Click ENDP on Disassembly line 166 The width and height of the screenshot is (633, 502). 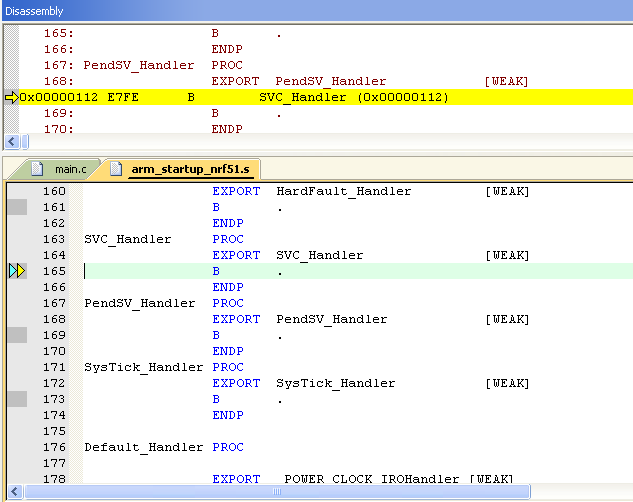click(227, 49)
